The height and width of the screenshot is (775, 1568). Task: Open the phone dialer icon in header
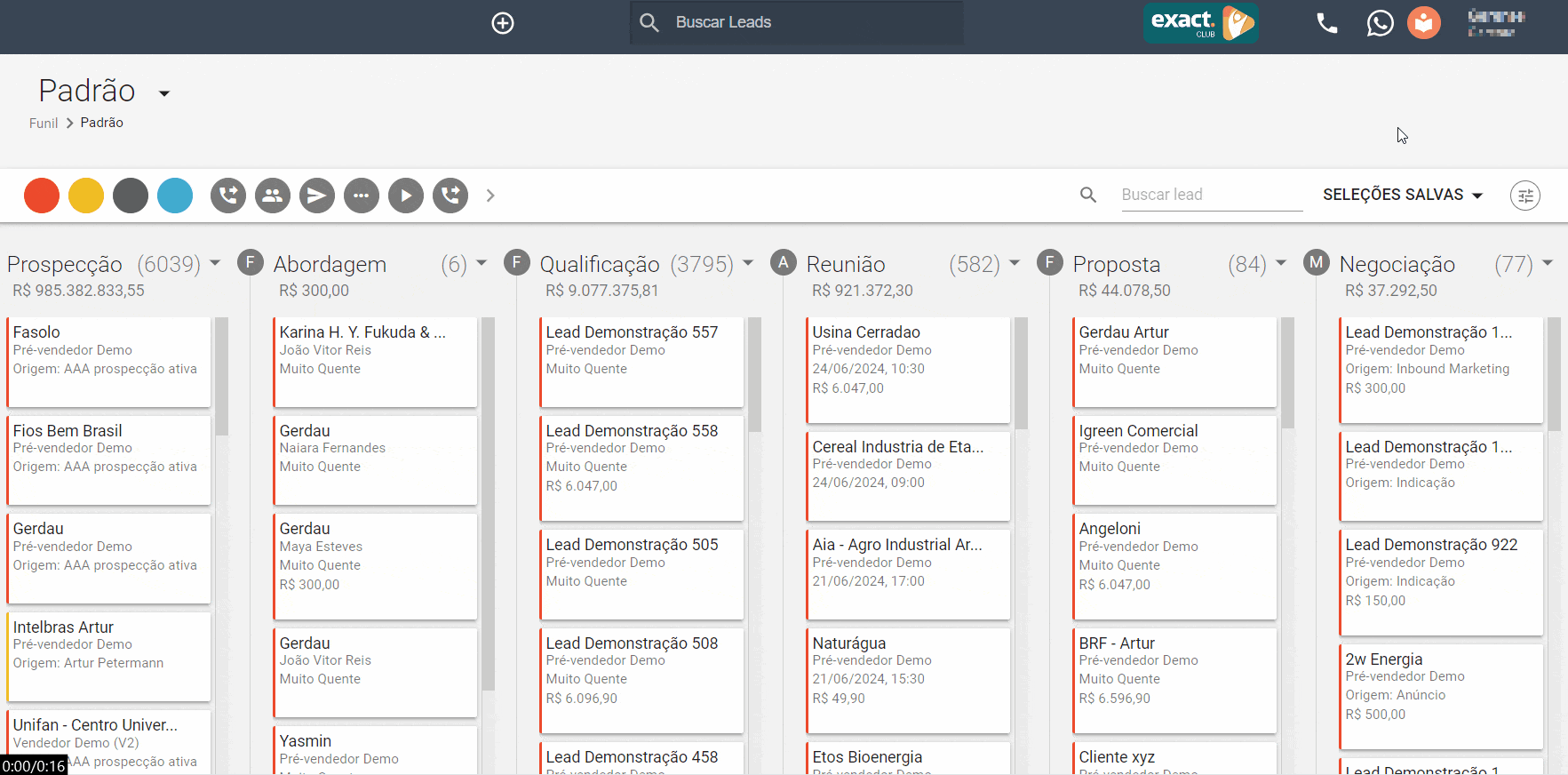click(x=1326, y=23)
